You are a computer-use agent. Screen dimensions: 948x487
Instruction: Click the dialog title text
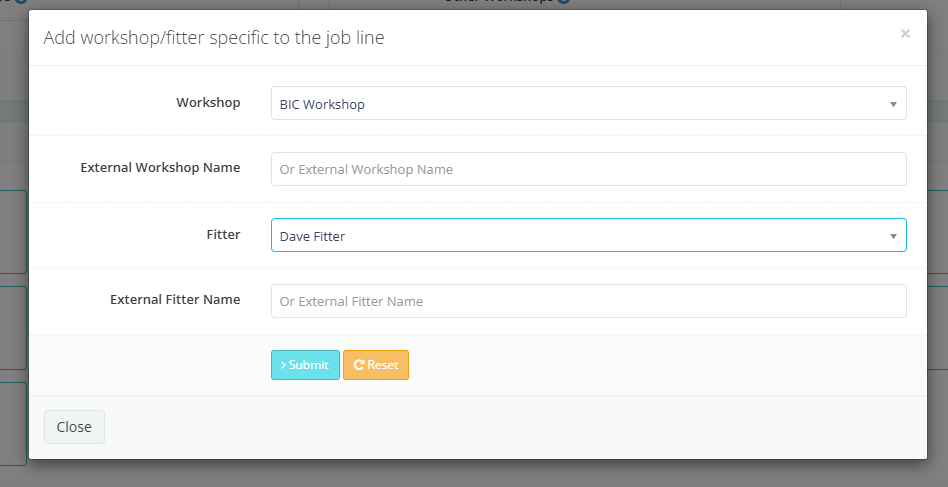coord(214,38)
